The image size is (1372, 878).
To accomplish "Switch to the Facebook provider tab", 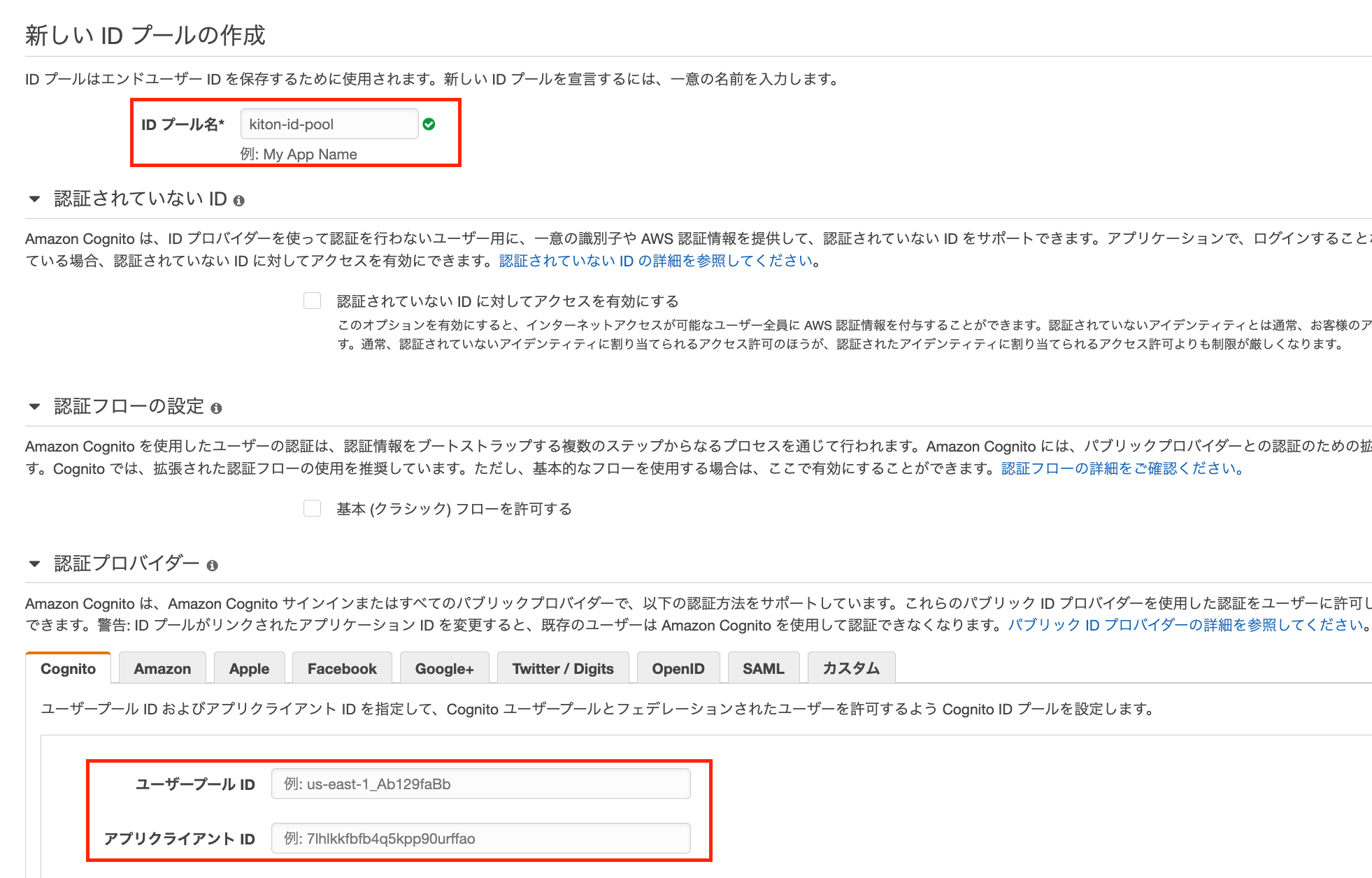I will (342, 668).
